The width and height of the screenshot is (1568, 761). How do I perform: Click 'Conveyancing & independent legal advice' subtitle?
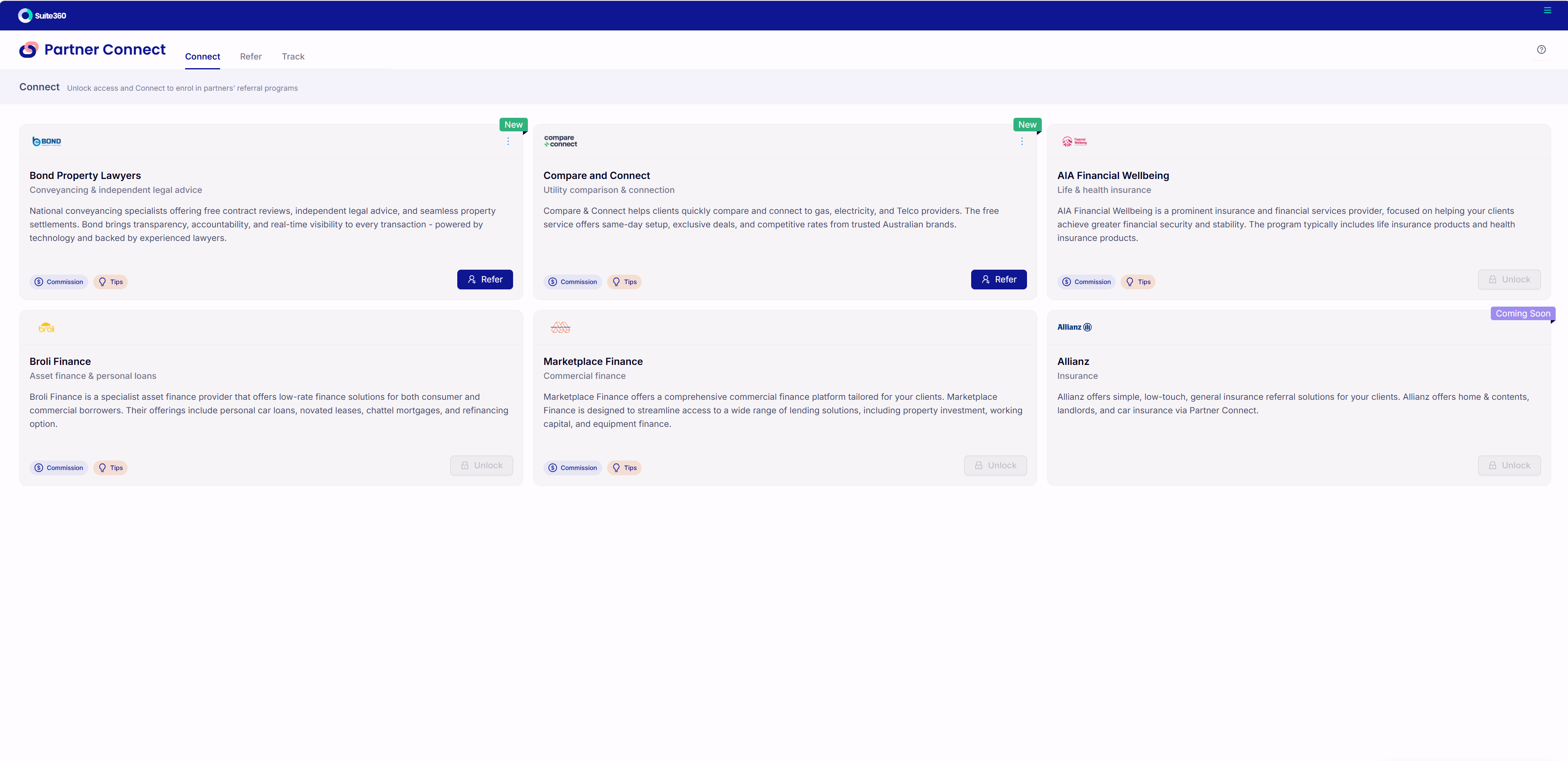coord(116,190)
